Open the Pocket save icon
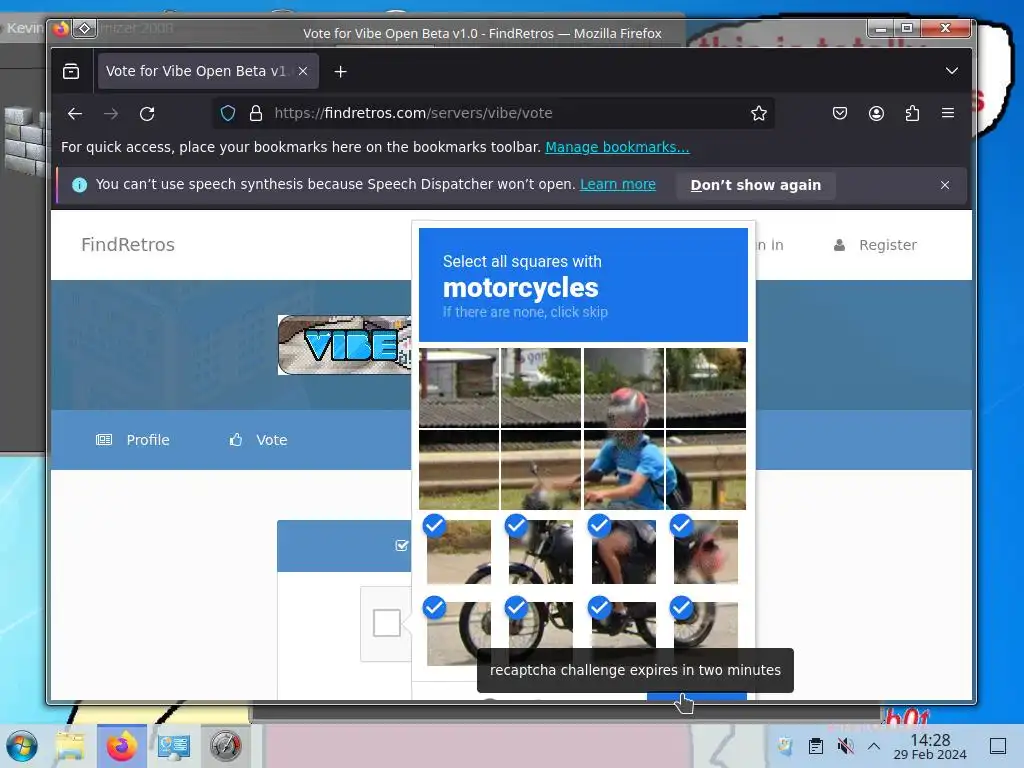The width and height of the screenshot is (1024, 768). click(840, 113)
